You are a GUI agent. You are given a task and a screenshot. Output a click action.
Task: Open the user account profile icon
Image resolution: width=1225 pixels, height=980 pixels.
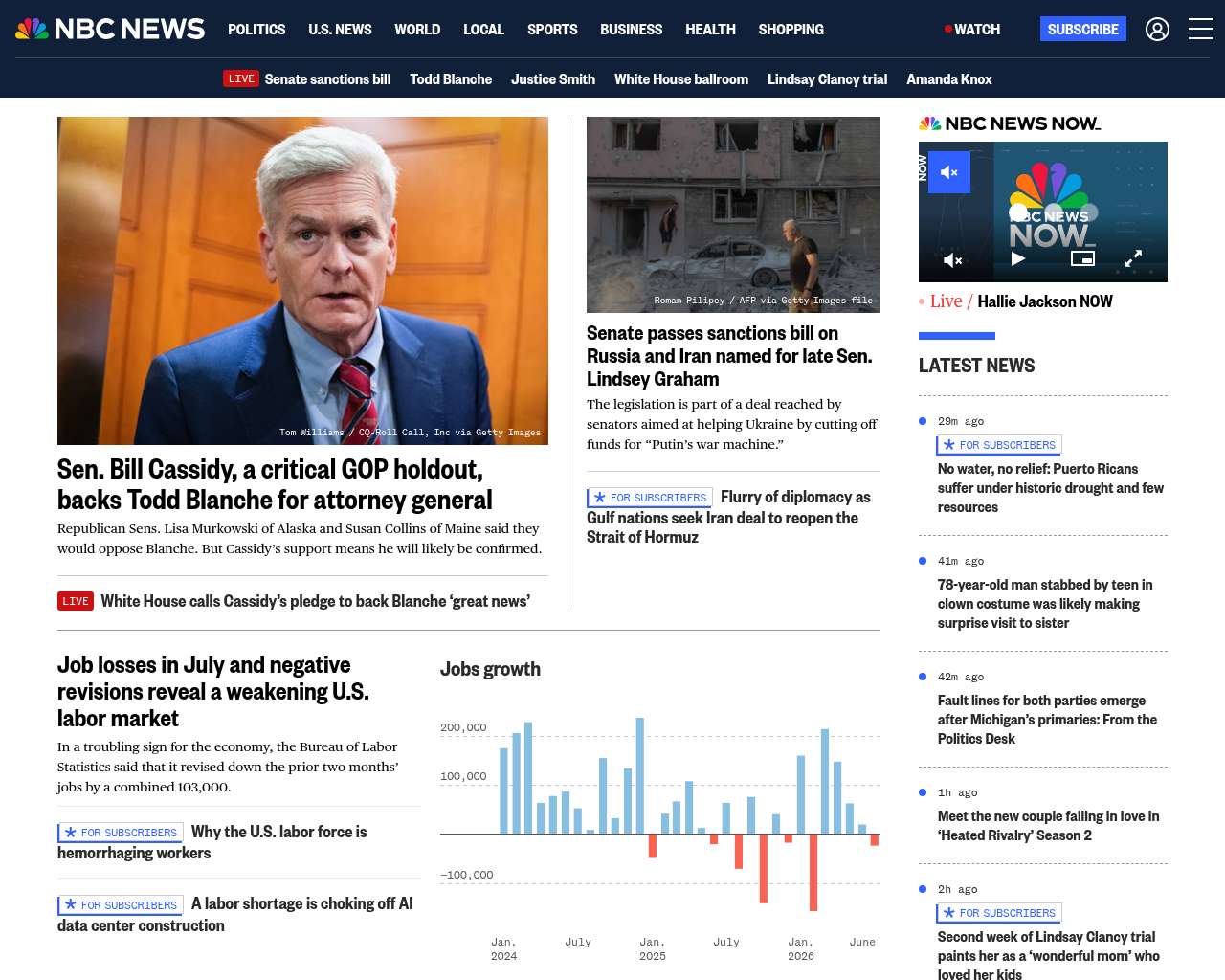pos(1157,30)
